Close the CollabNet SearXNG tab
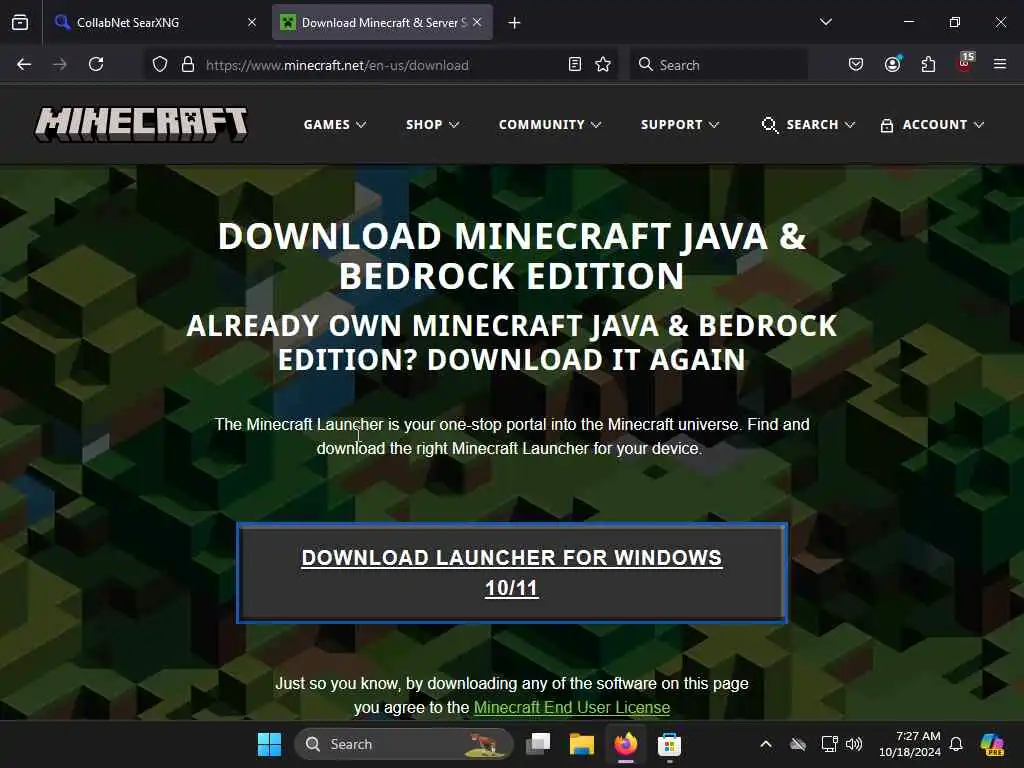Screen dimensions: 1024x768 (252, 22)
